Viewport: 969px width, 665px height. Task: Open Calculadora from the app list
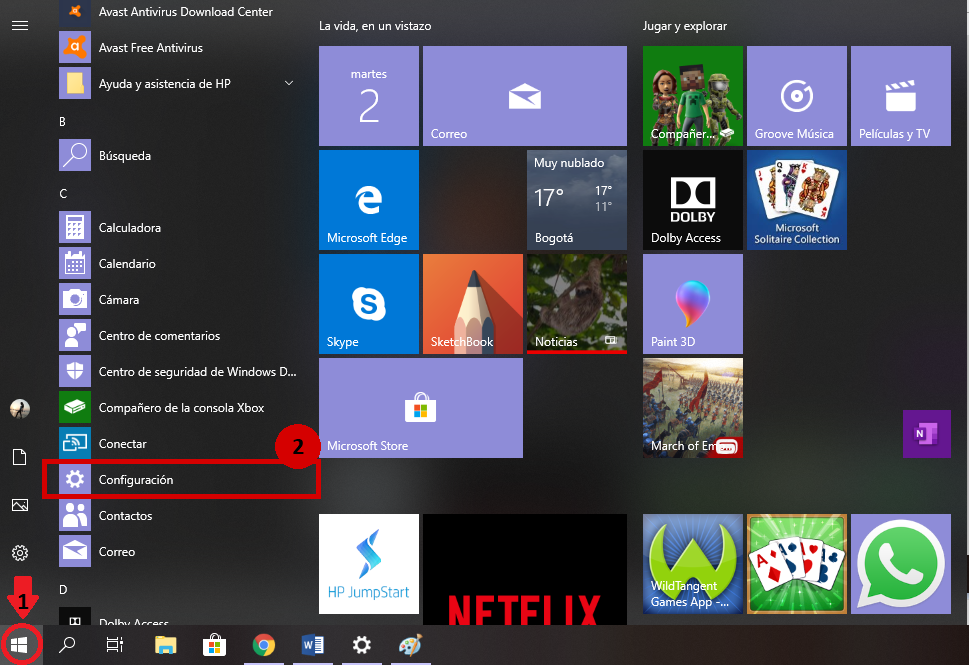179,227
